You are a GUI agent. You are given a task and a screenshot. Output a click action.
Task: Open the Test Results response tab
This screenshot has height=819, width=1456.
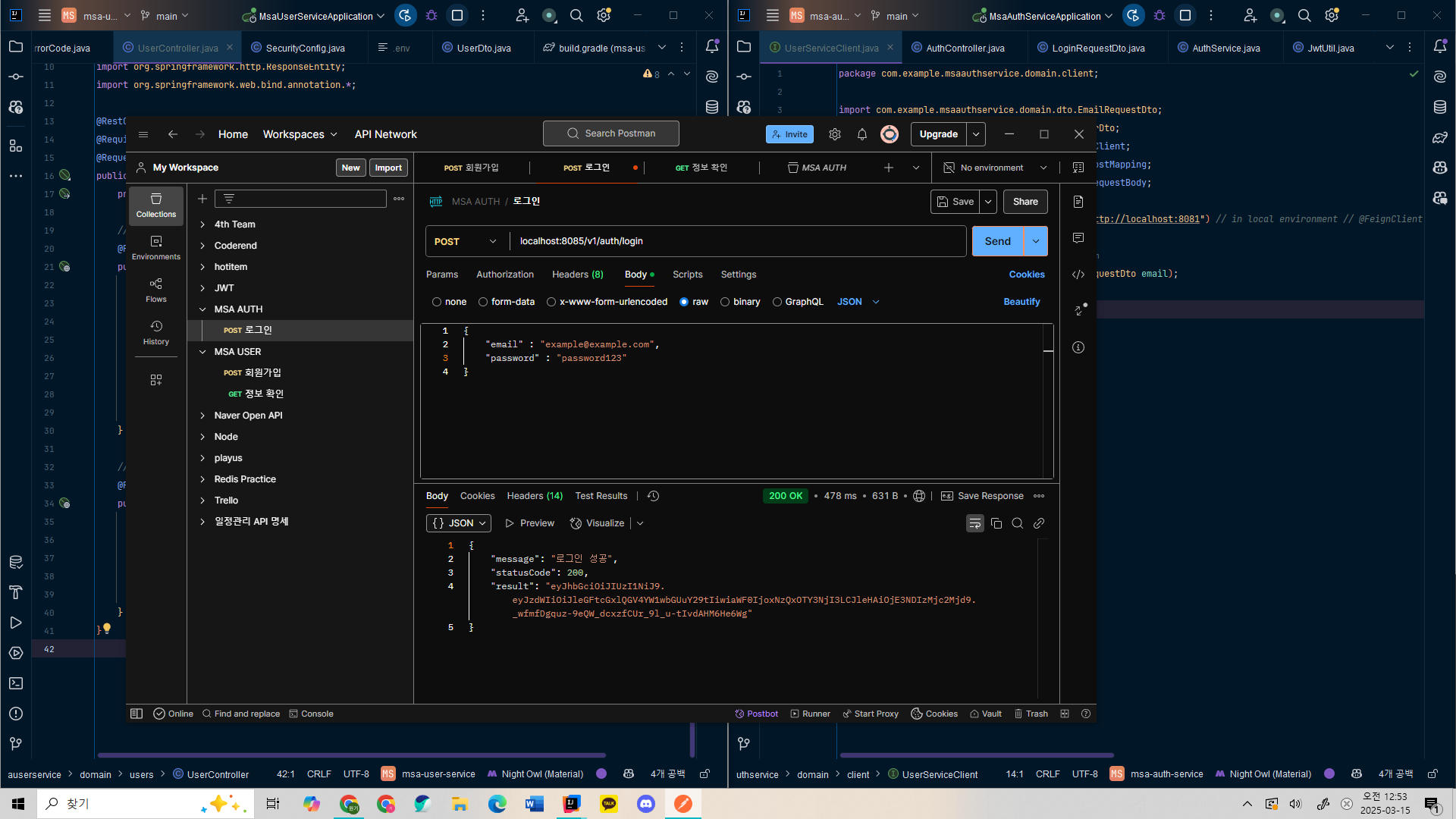601,496
